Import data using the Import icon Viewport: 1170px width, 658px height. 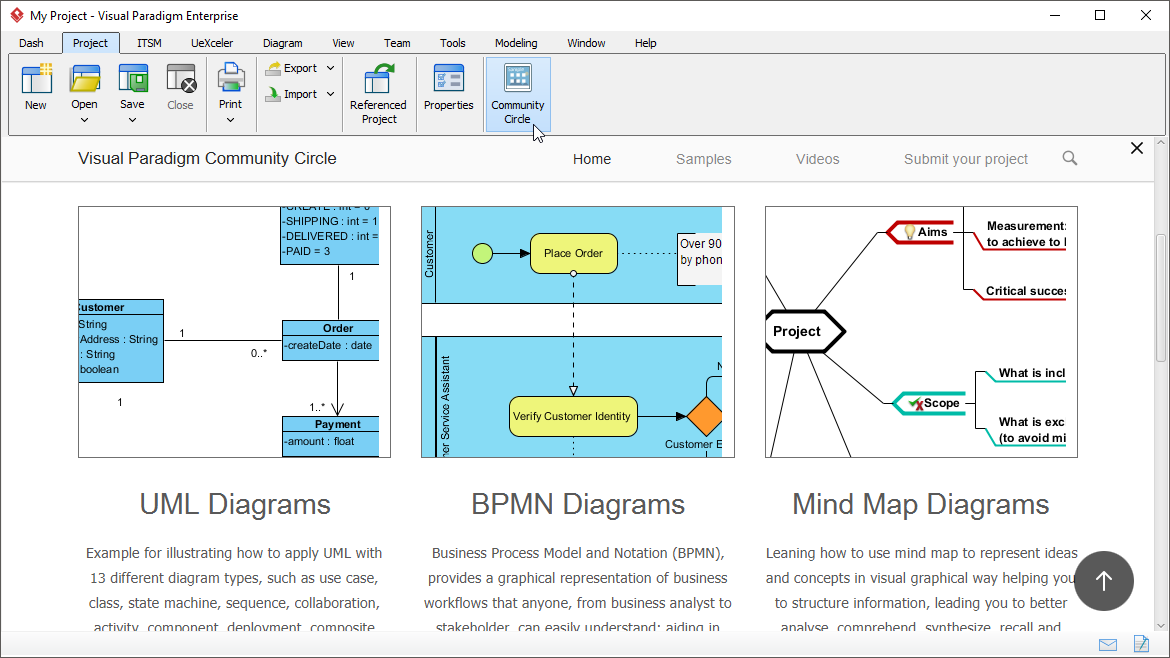tap(296, 93)
